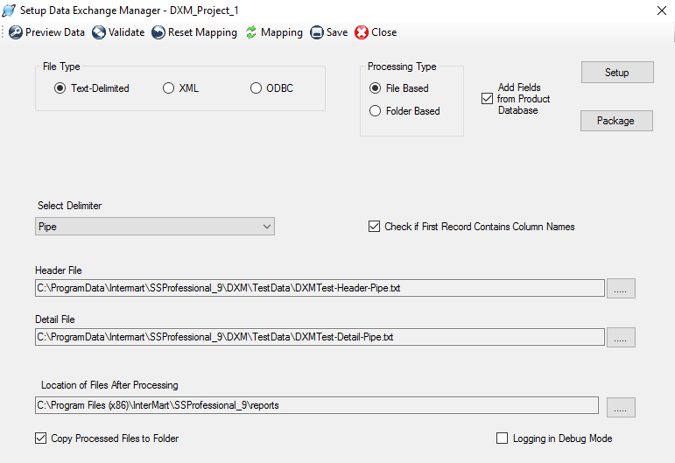
Task: Click the Reset Mapping icon
Action: 158,33
